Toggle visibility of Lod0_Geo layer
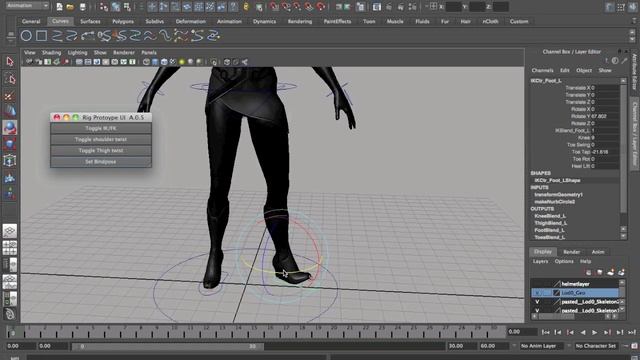 537,293
